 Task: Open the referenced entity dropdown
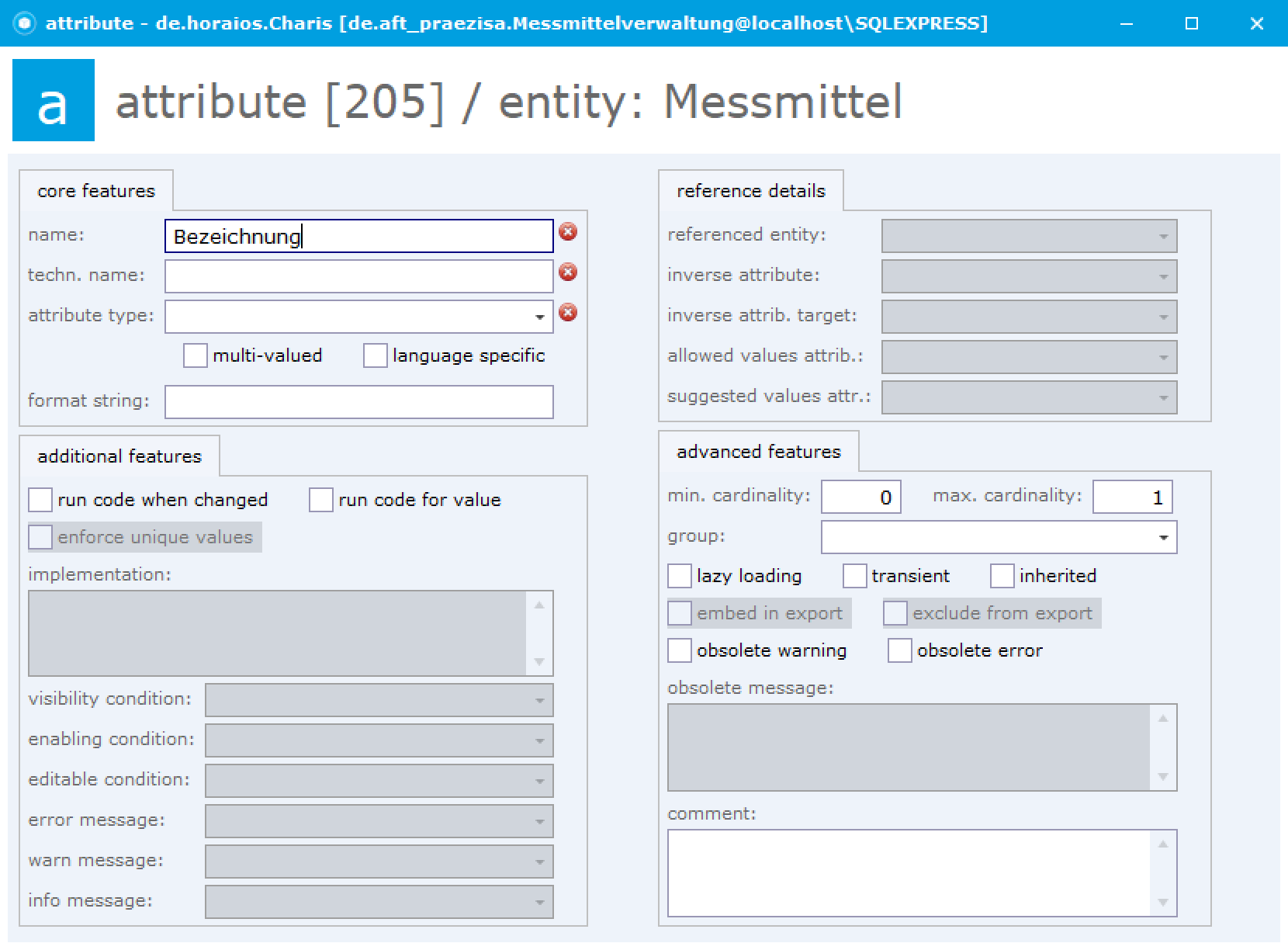[1029, 236]
